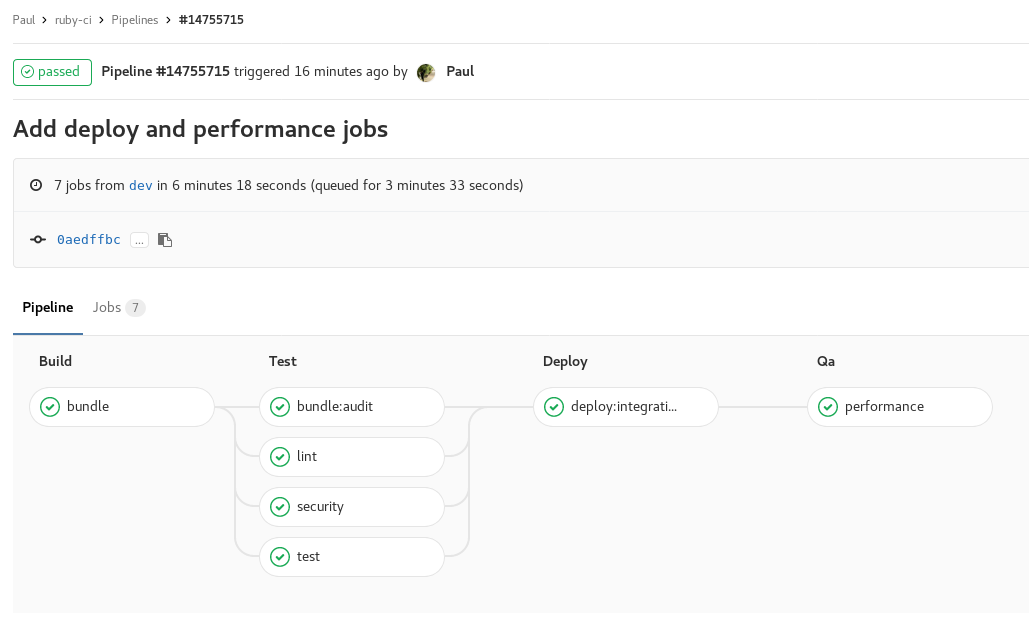Switch to the Jobs tab
The height and width of the screenshot is (627, 1029).
pos(118,307)
